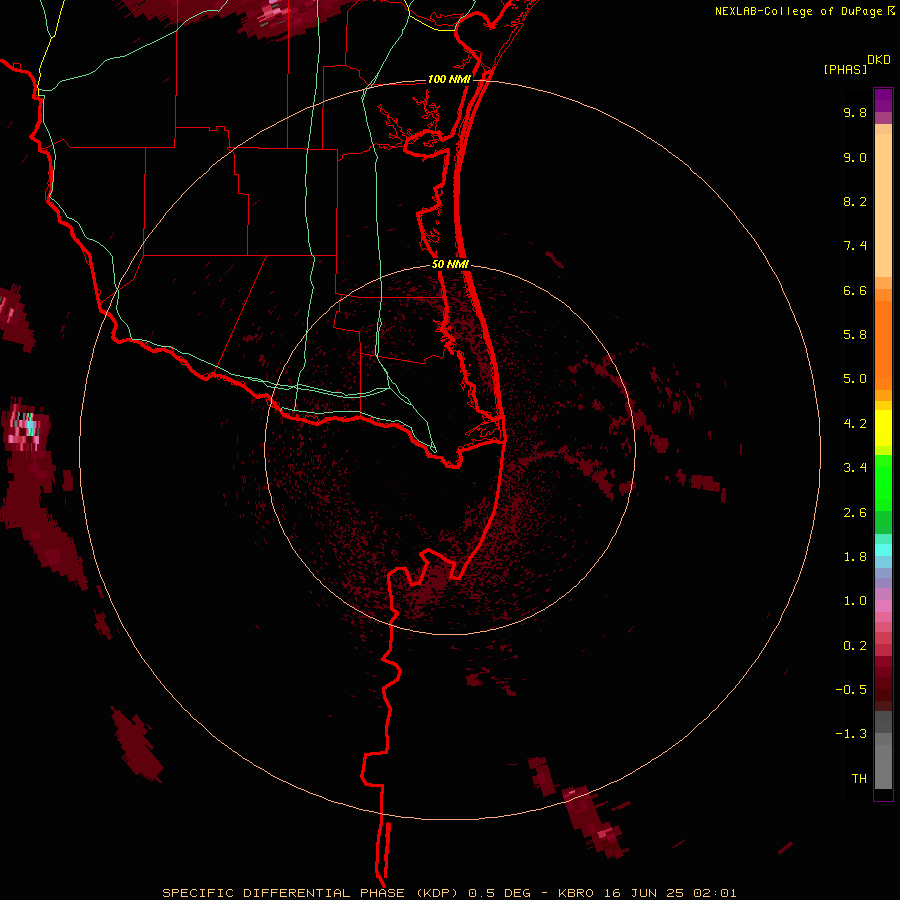Click the -1.3 value on the color scale
This screenshot has width=900, height=900.
click(x=851, y=735)
